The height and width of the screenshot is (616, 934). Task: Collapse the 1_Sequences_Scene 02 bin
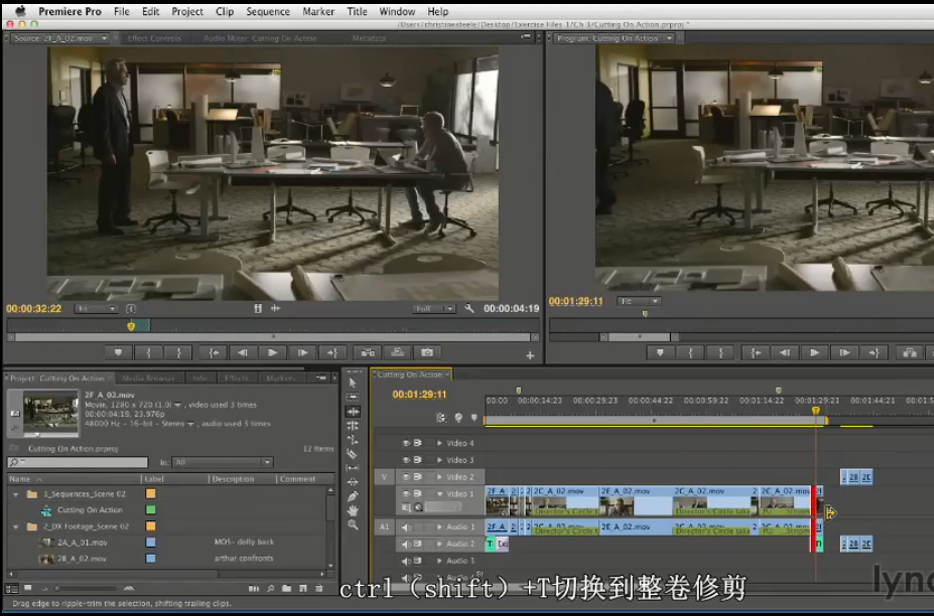[x=16, y=494]
